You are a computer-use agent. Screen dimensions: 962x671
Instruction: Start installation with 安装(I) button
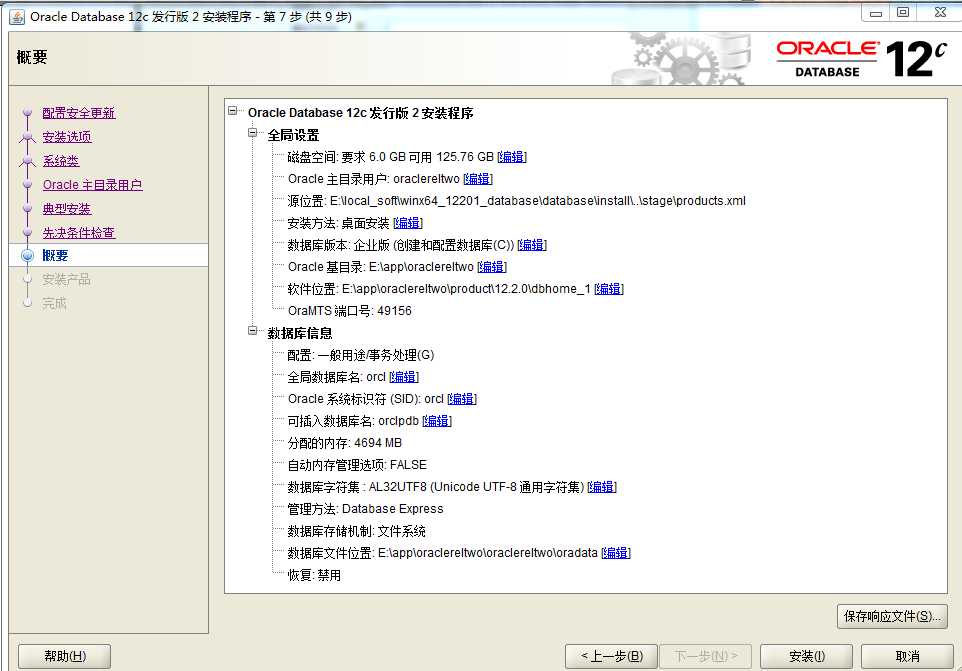pyautogui.click(x=806, y=656)
